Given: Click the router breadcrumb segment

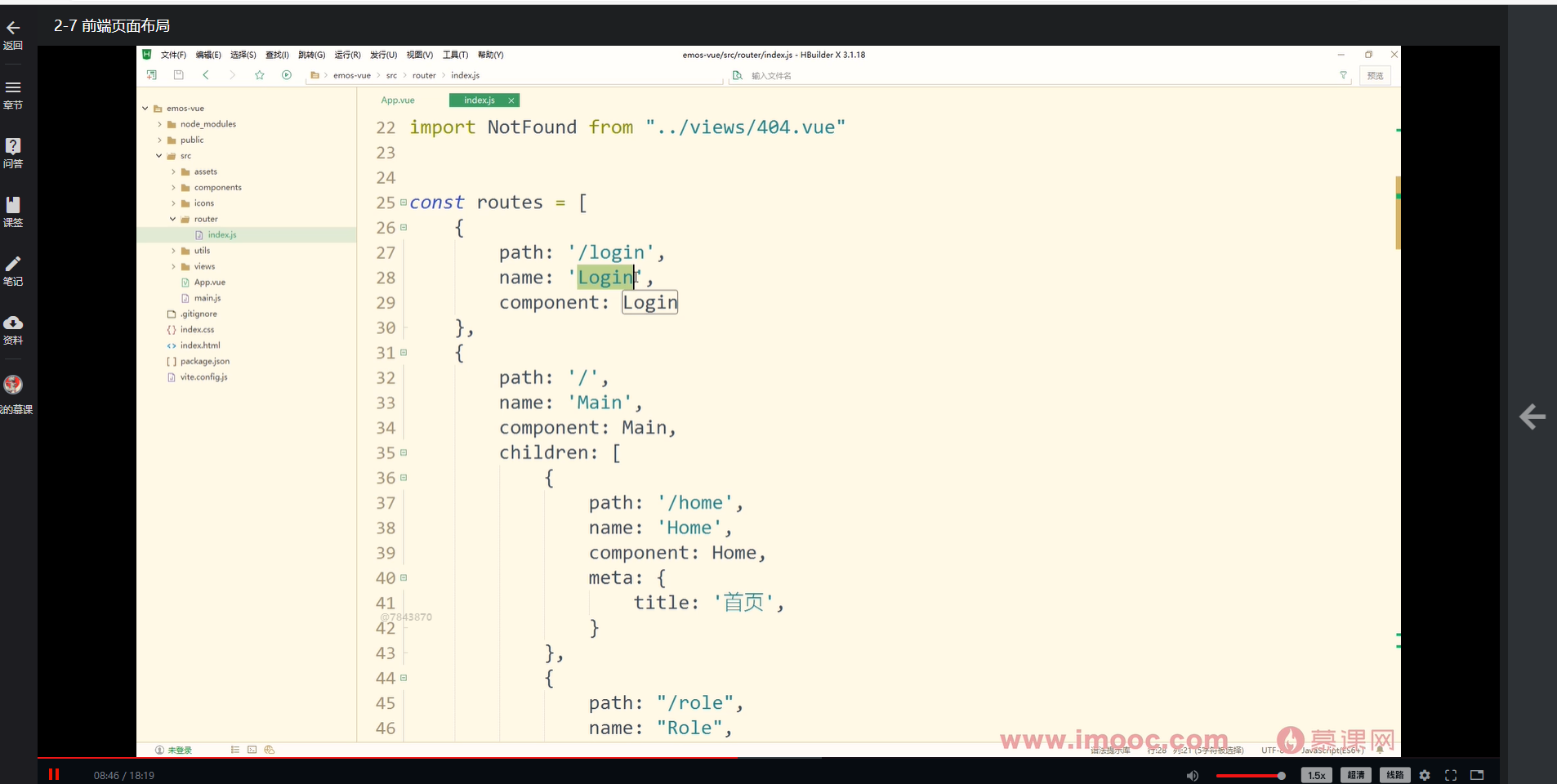Looking at the screenshot, I should [x=424, y=75].
